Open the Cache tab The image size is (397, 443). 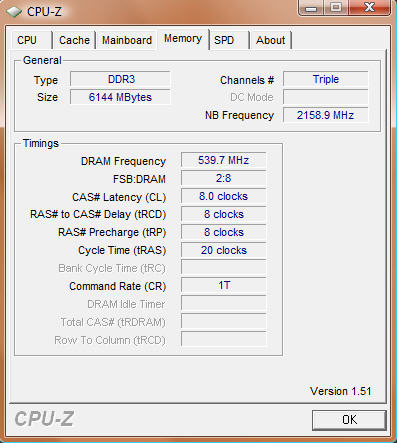(74, 40)
